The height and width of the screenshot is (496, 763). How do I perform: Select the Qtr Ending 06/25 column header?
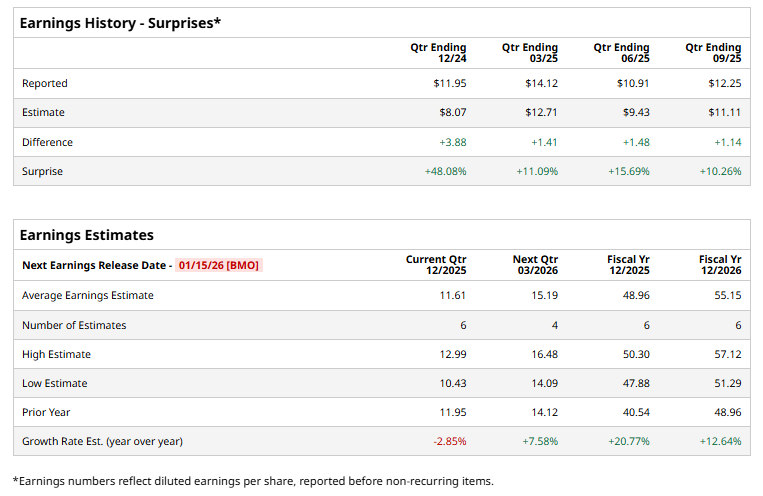click(621, 53)
